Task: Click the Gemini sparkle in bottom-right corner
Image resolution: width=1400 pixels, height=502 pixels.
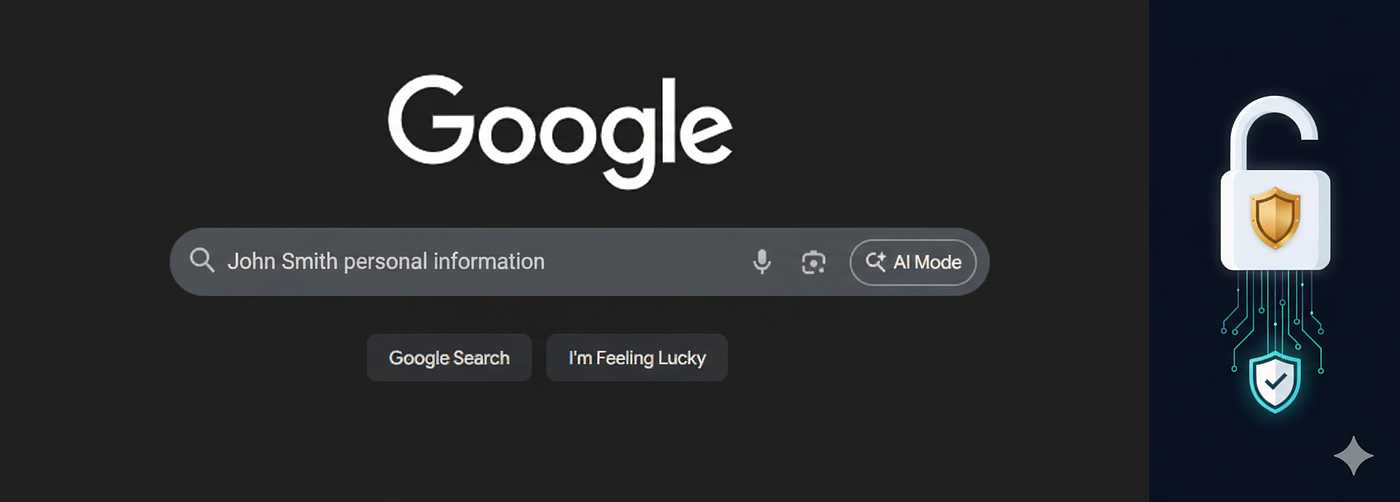Action: [1353, 455]
